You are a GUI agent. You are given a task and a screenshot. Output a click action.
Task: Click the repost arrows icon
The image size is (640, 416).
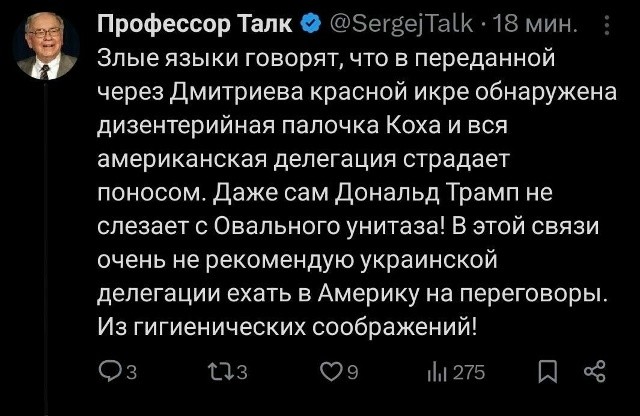pyautogui.click(x=217, y=373)
